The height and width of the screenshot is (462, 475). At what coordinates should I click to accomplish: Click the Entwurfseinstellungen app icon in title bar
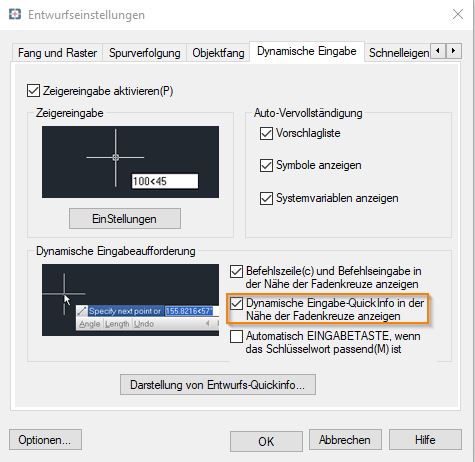(x=15, y=14)
